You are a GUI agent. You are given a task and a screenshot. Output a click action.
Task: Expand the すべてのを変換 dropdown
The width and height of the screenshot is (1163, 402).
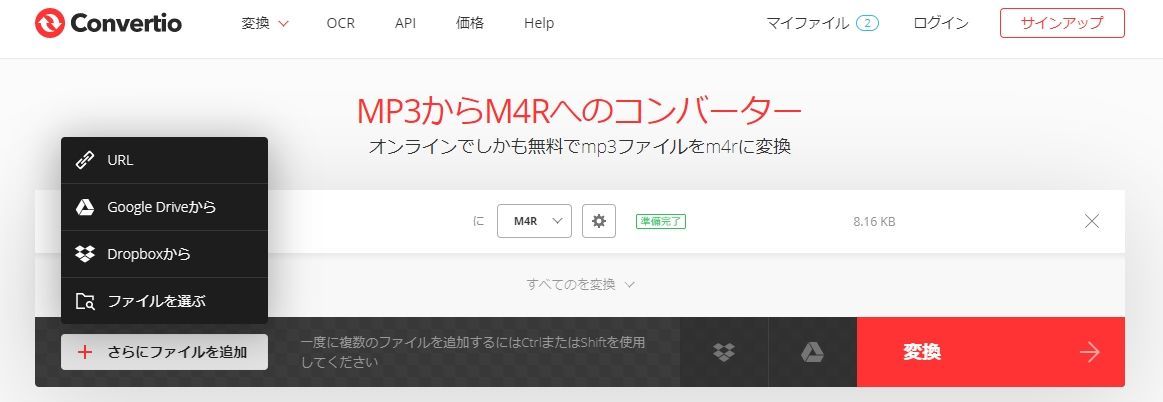[581, 284]
